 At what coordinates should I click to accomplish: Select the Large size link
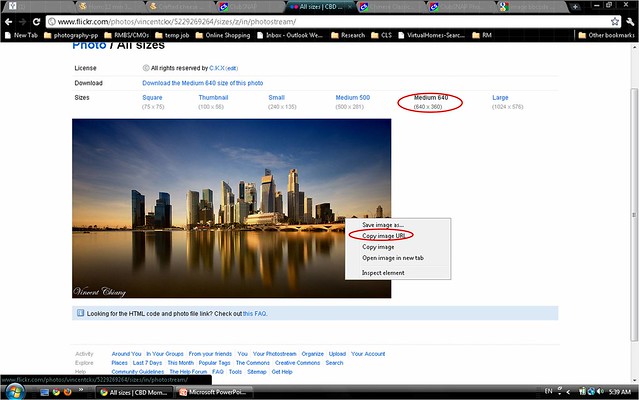[500, 98]
